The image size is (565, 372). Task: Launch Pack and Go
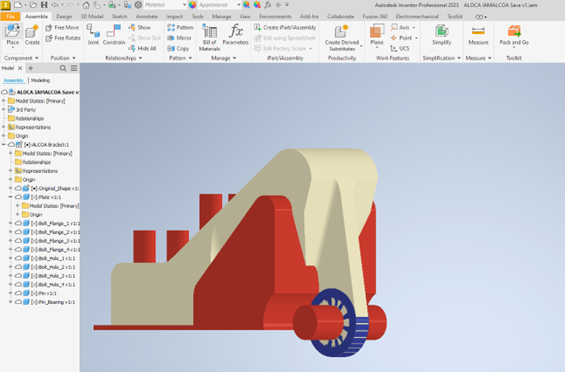(514, 35)
